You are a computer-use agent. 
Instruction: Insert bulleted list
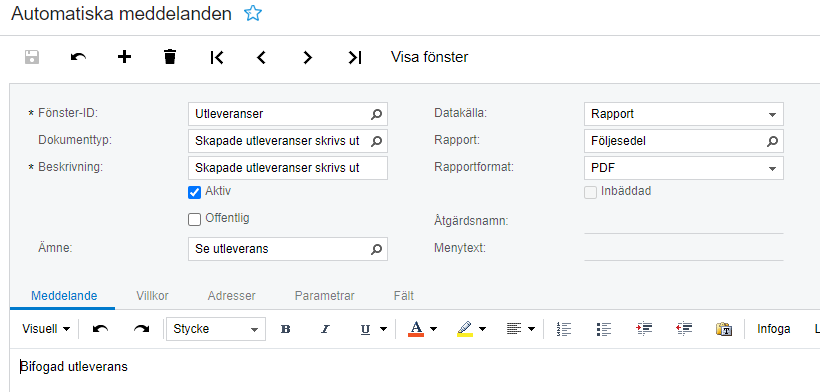pyautogui.click(x=604, y=329)
